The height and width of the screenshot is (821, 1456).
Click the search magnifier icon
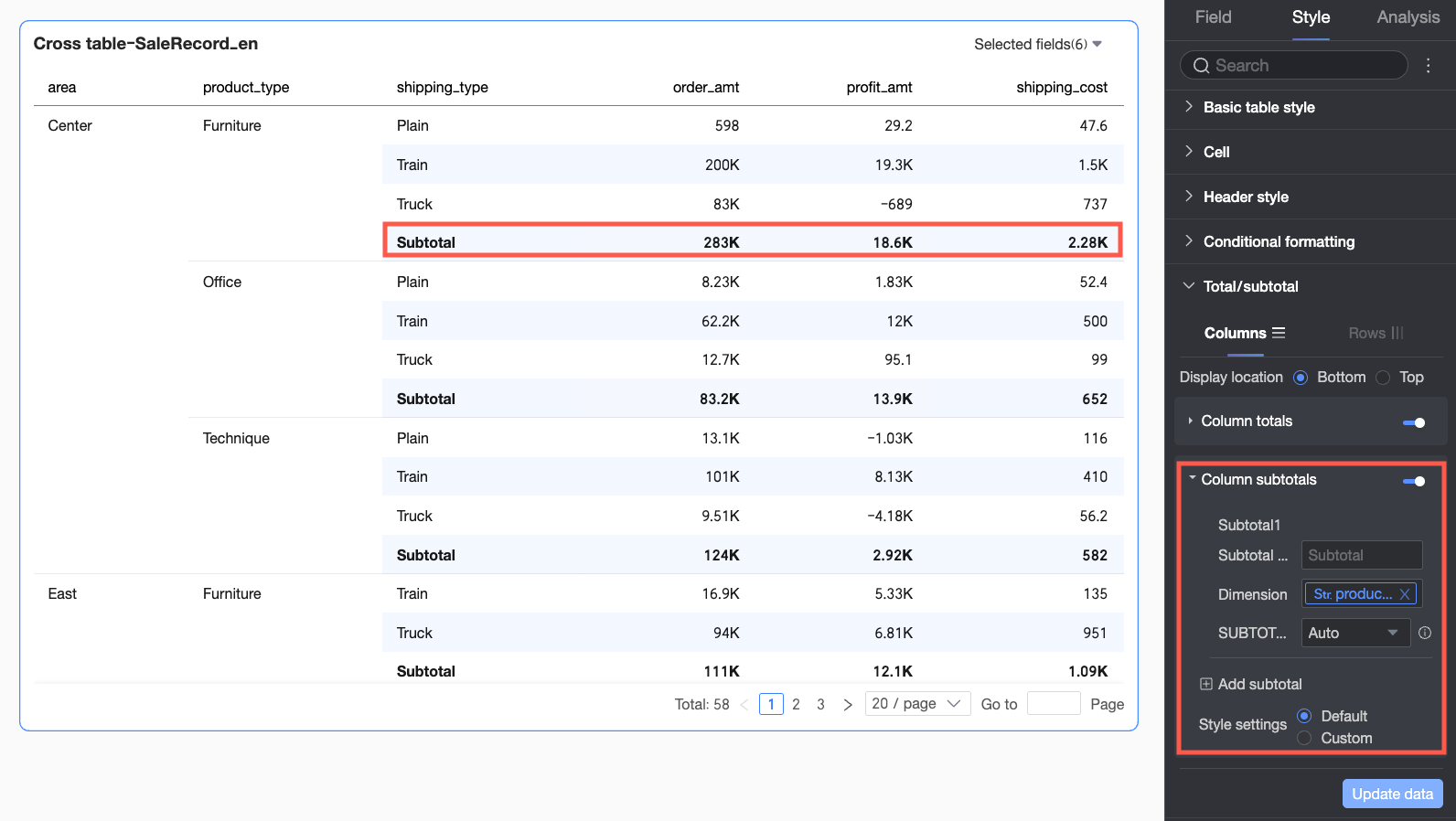pos(1201,66)
